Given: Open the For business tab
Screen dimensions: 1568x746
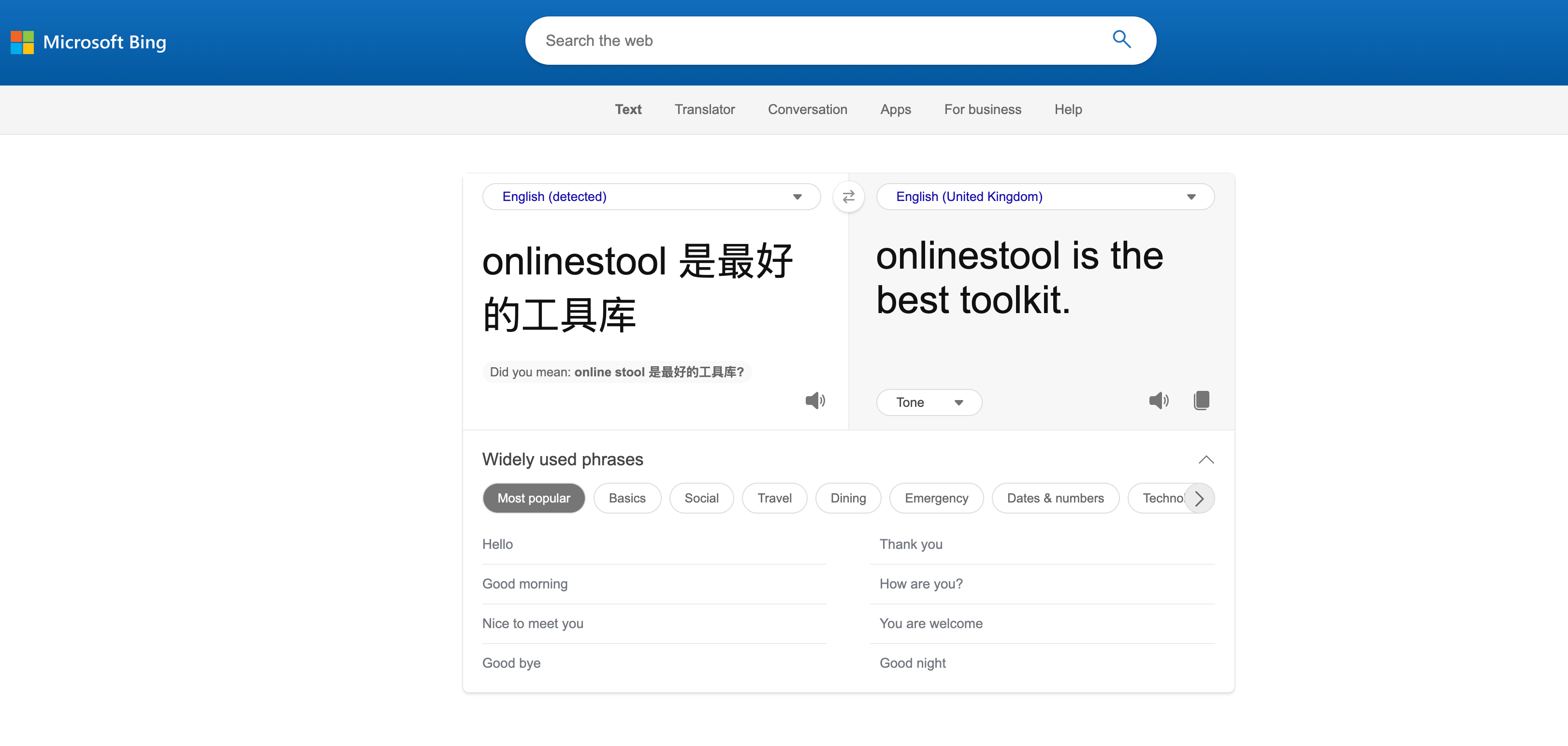Looking at the screenshot, I should pyautogui.click(x=983, y=110).
